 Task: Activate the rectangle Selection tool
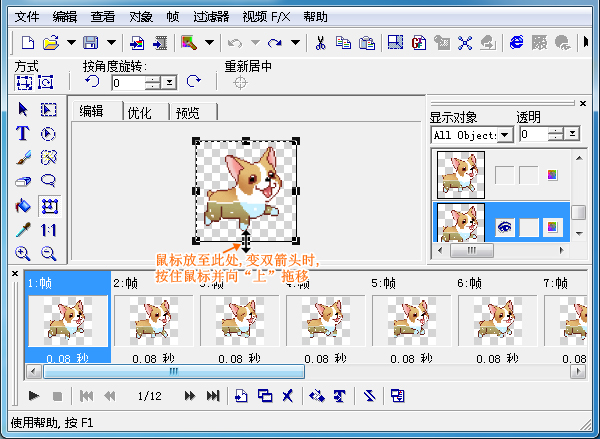coord(49,110)
